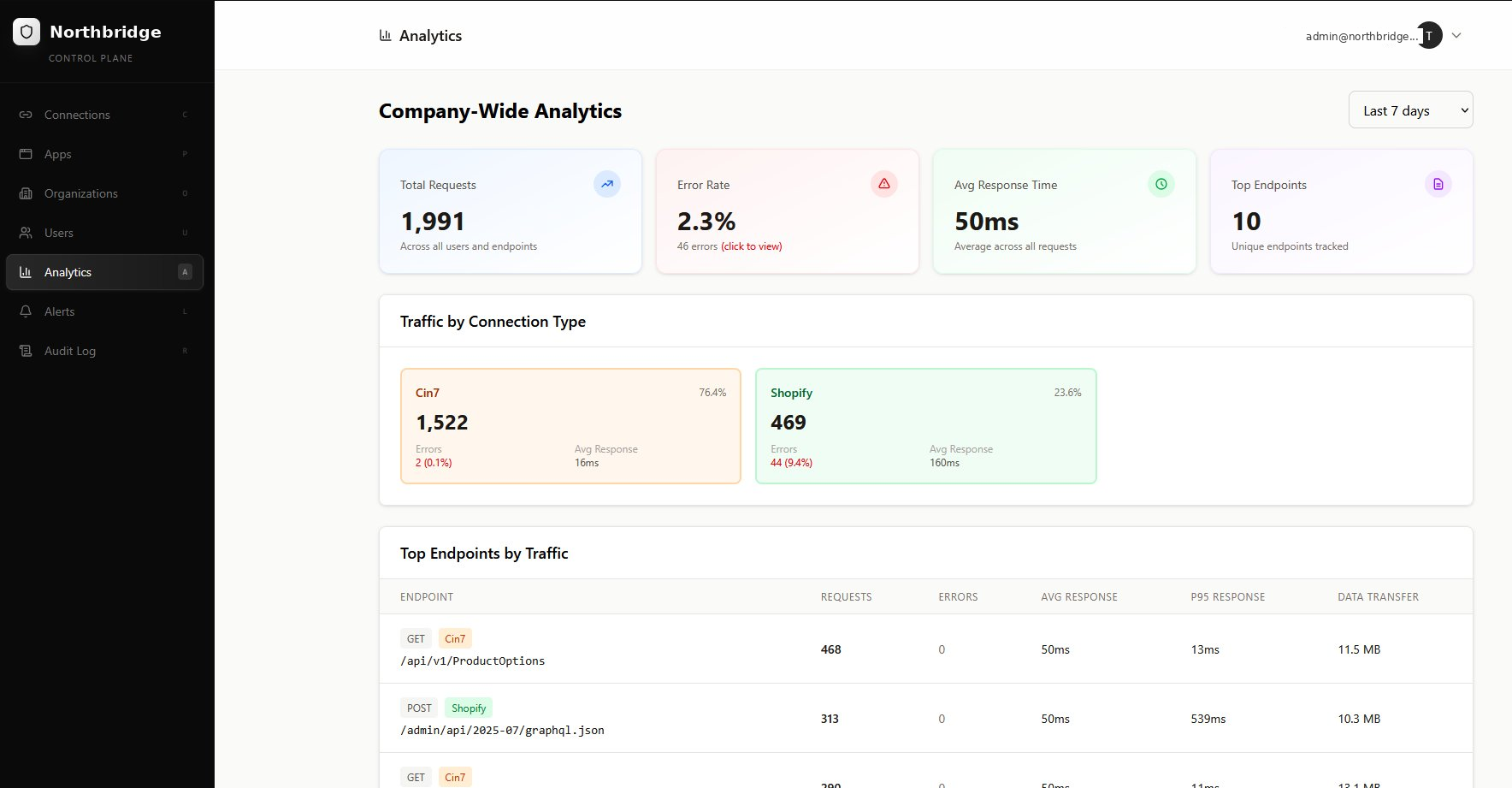This screenshot has width=1512, height=788.
Task: Open Apps in the sidebar
Action: [x=104, y=154]
